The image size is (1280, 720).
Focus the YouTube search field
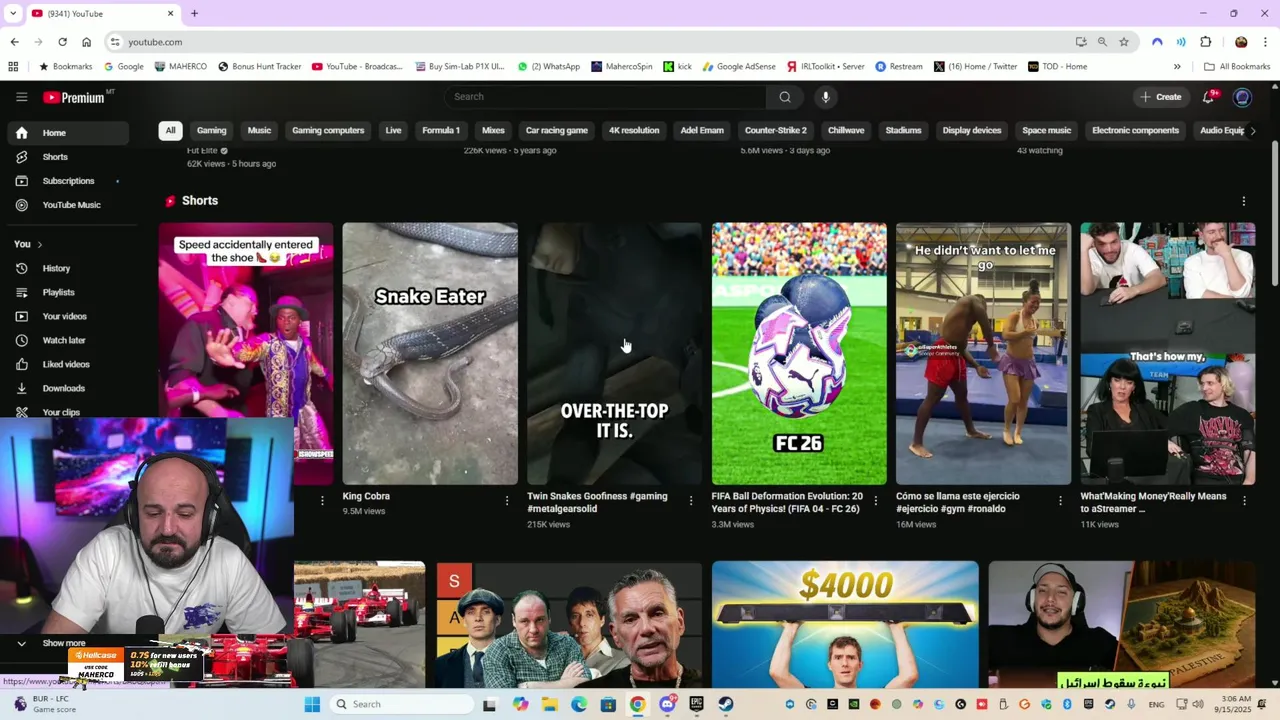coord(606,97)
